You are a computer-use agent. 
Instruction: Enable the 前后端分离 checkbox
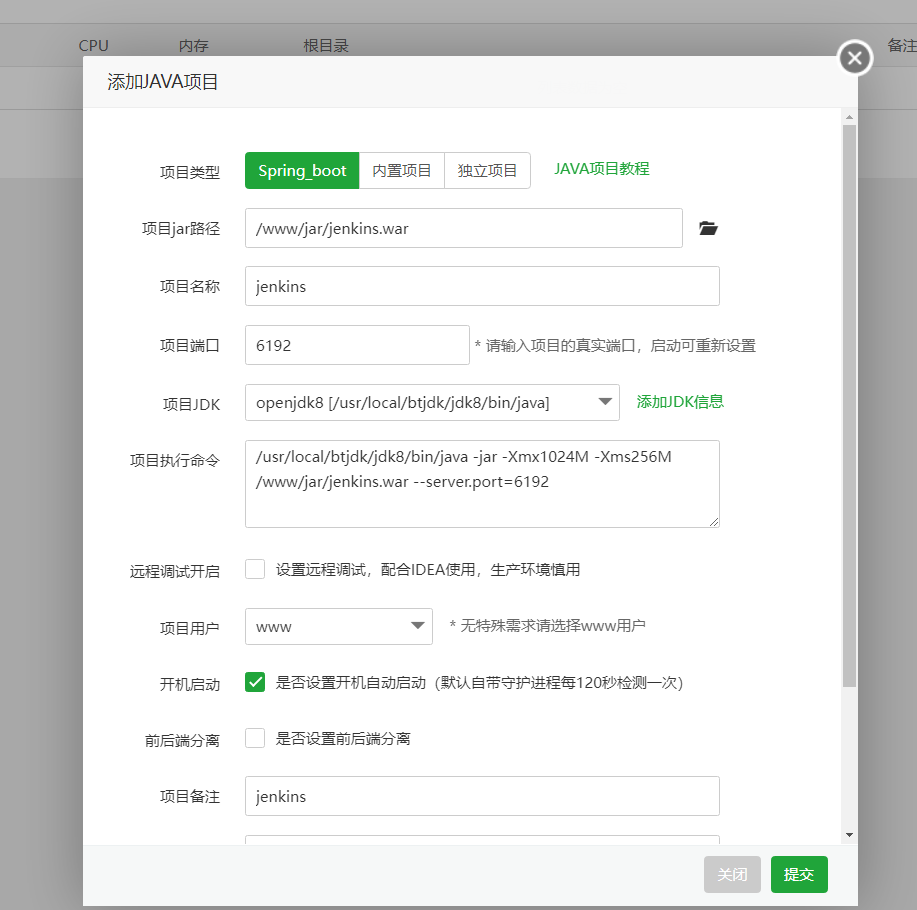pyautogui.click(x=255, y=738)
